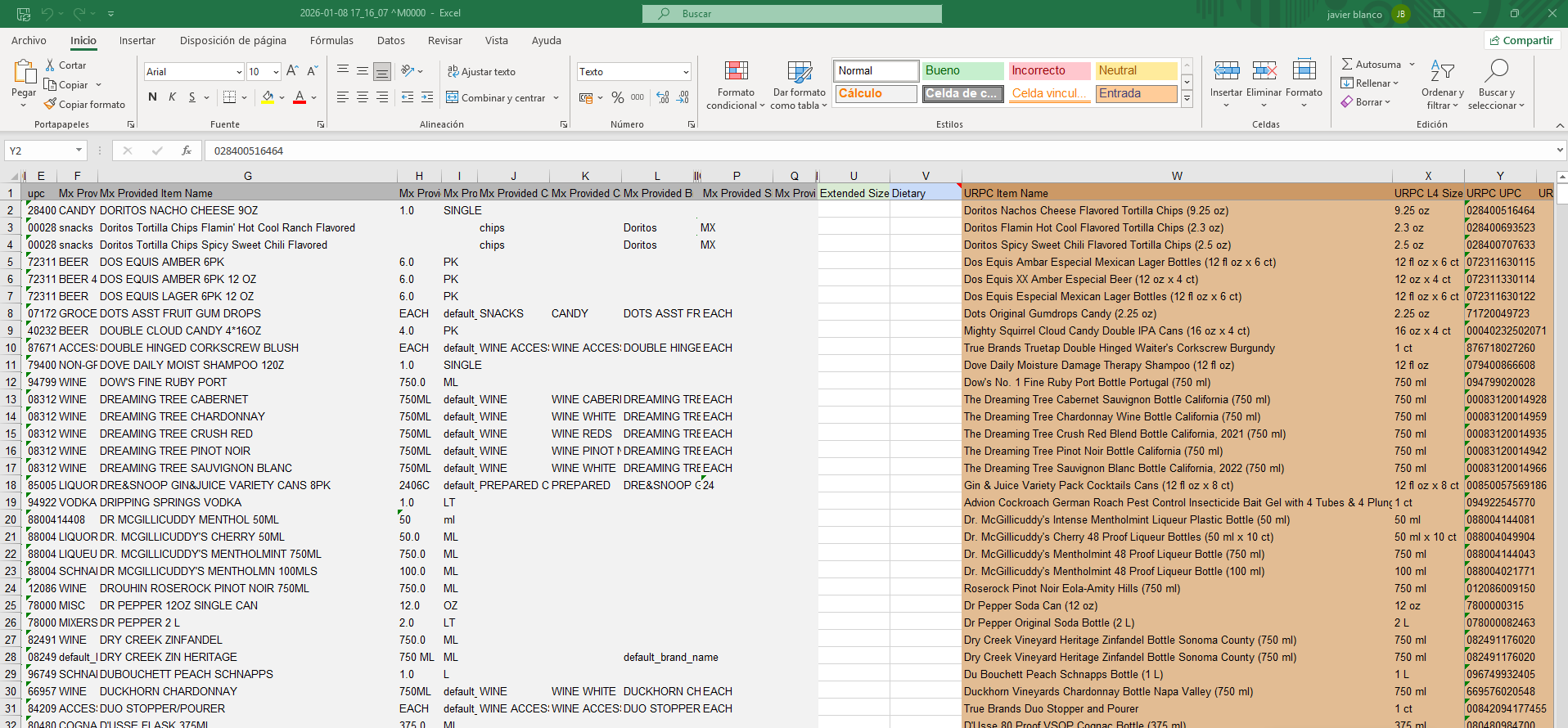
Task: Click the javier blanco account avatar
Action: pos(1400,14)
